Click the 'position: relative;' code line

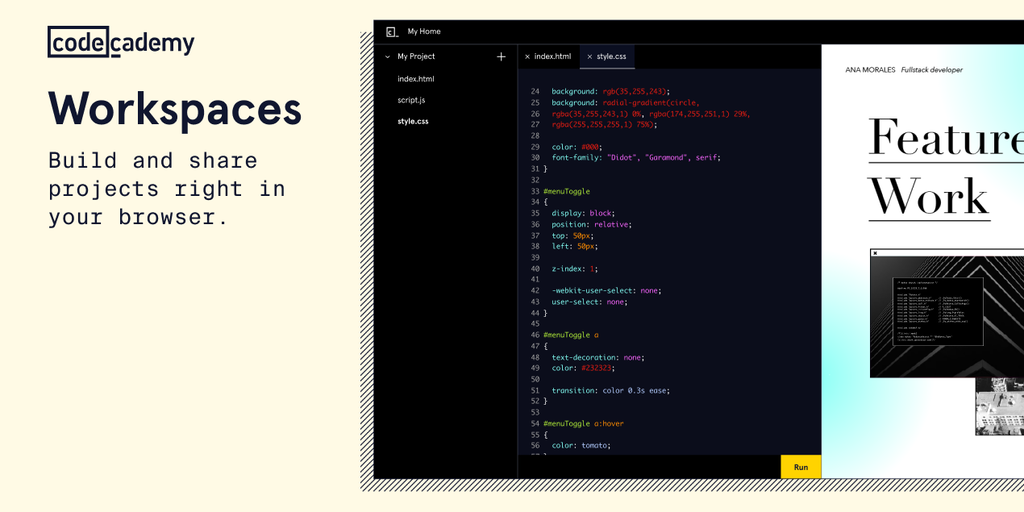591,224
